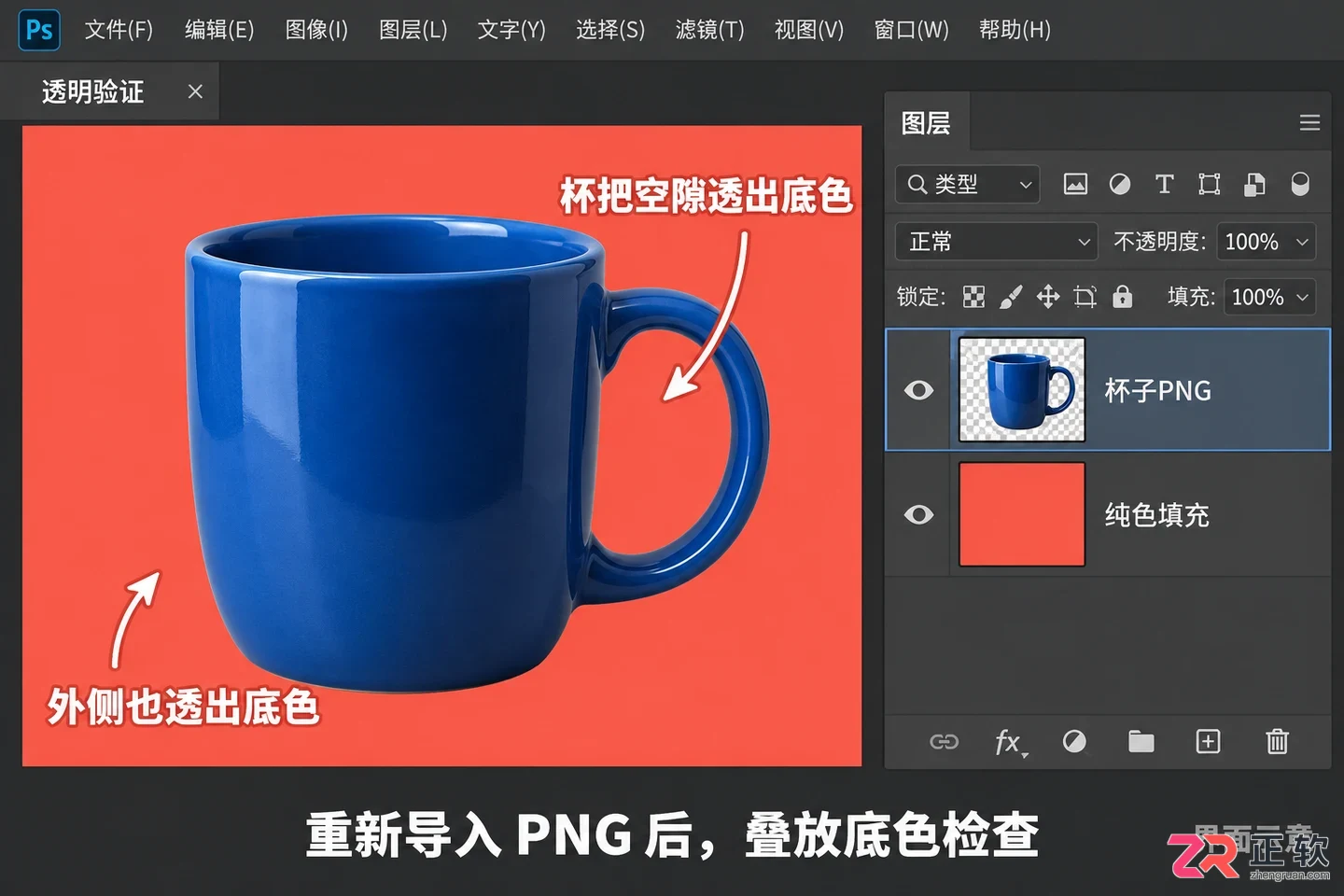Expand the 不透明度 slider arrow
The width and height of the screenshot is (1344, 896).
[x=1302, y=242]
